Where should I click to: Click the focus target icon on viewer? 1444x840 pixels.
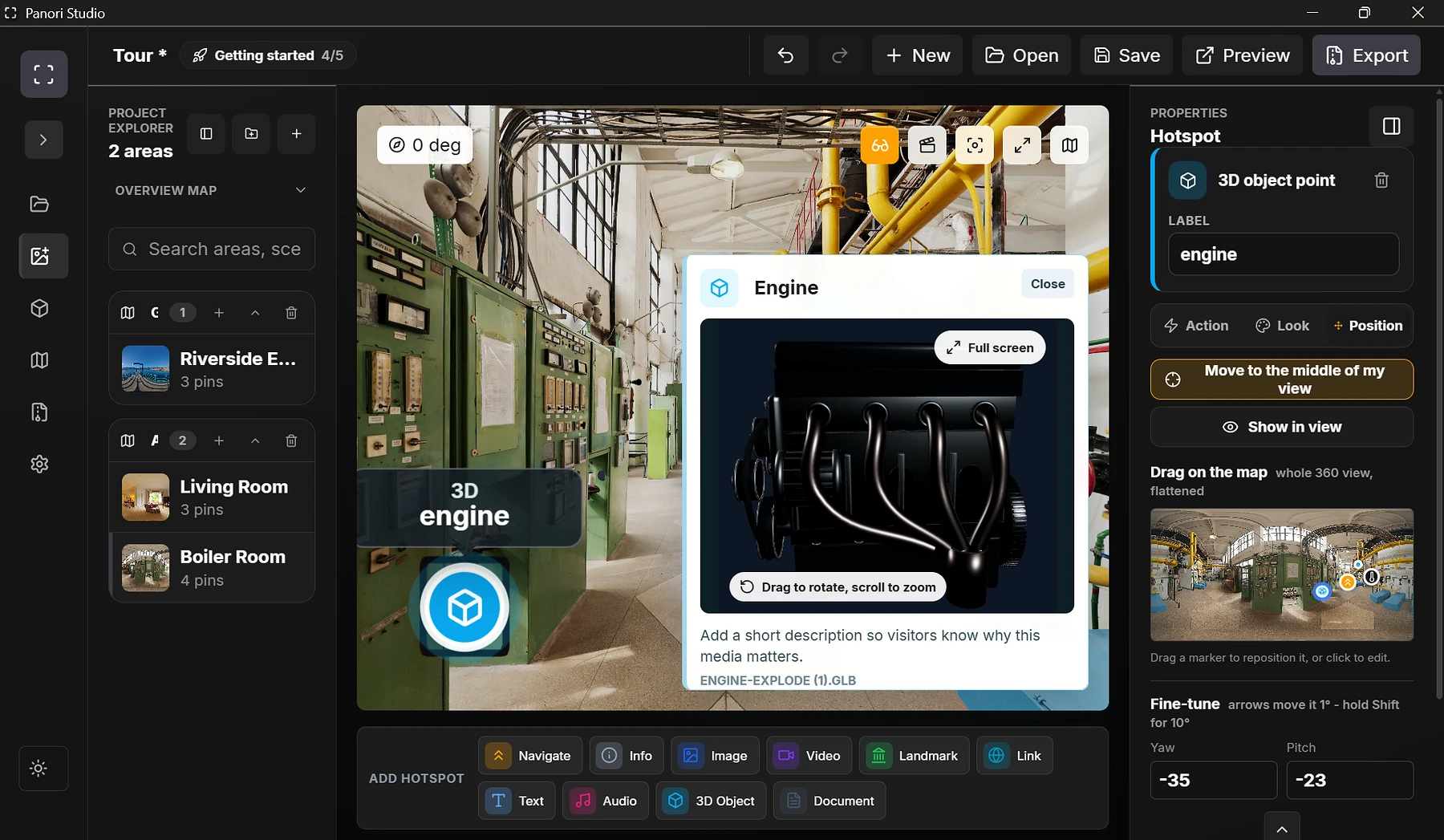pyautogui.click(x=975, y=145)
